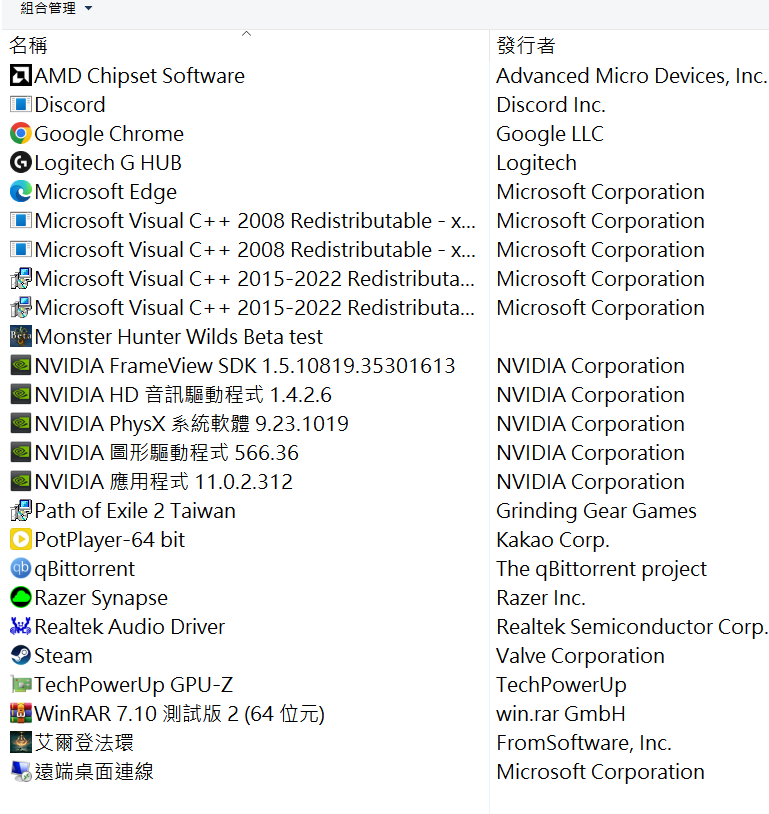Click the Razer Synapse icon
Viewport: 769px width, 814px height.
click(x=21, y=598)
